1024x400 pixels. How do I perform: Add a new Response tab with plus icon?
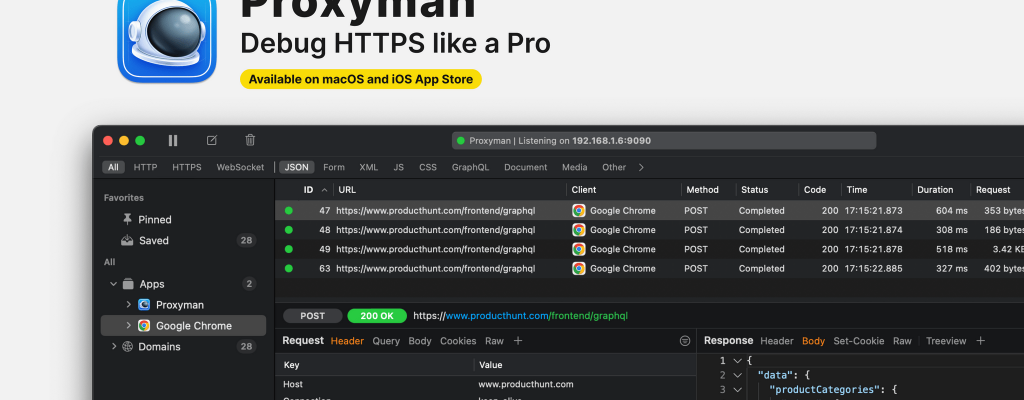click(x=981, y=341)
